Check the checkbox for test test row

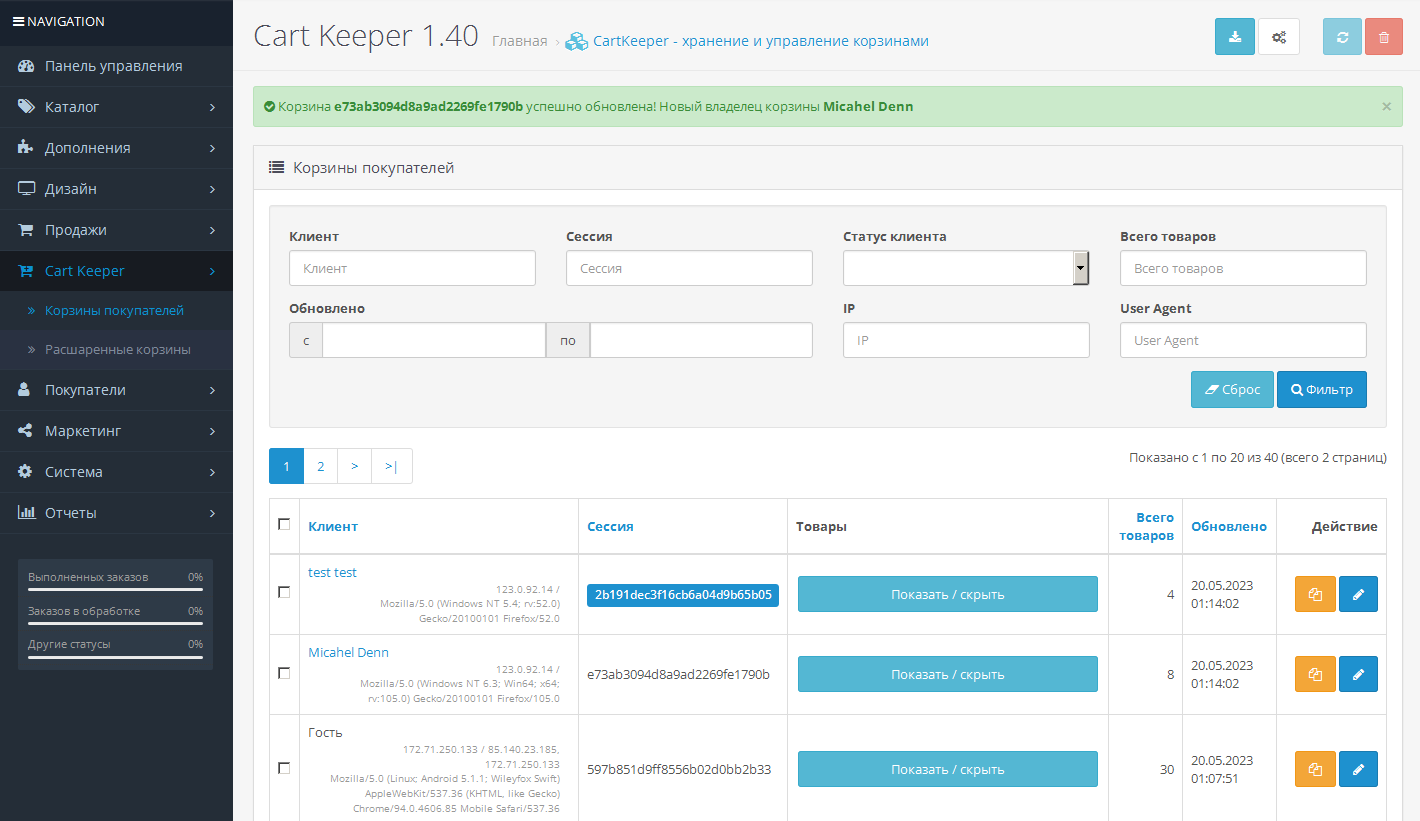(x=284, y=592)
